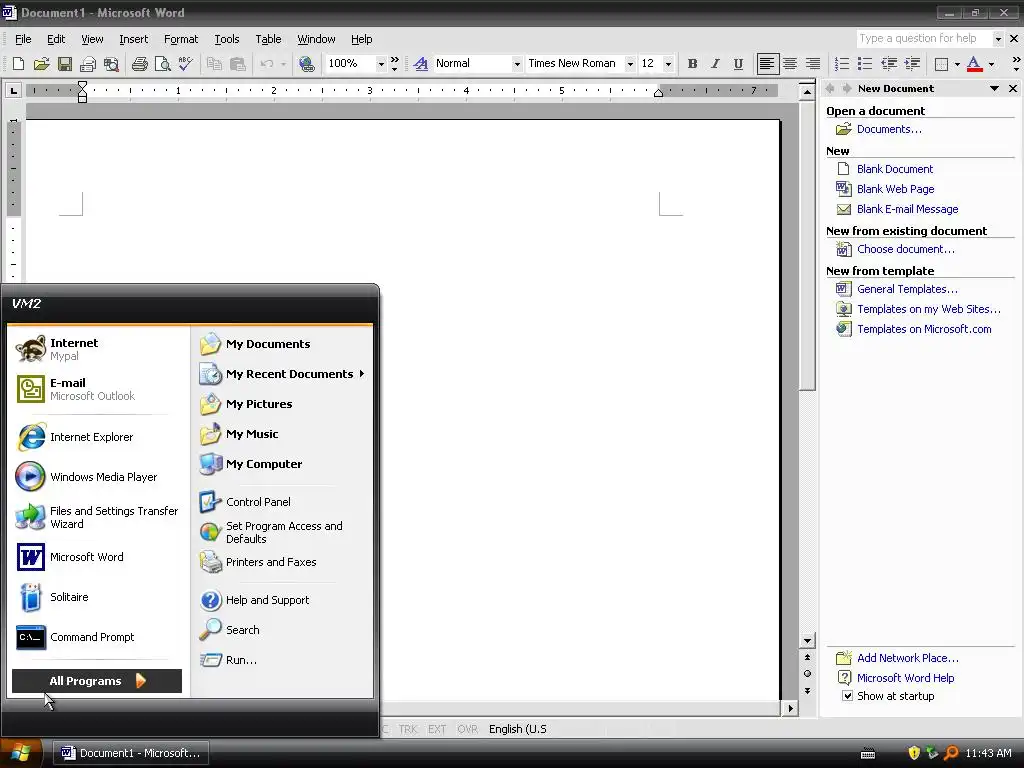Click Select Browse Object circle button
Image resolution: width=1024 pixels, height=768 pixels.
pos(807,673)
